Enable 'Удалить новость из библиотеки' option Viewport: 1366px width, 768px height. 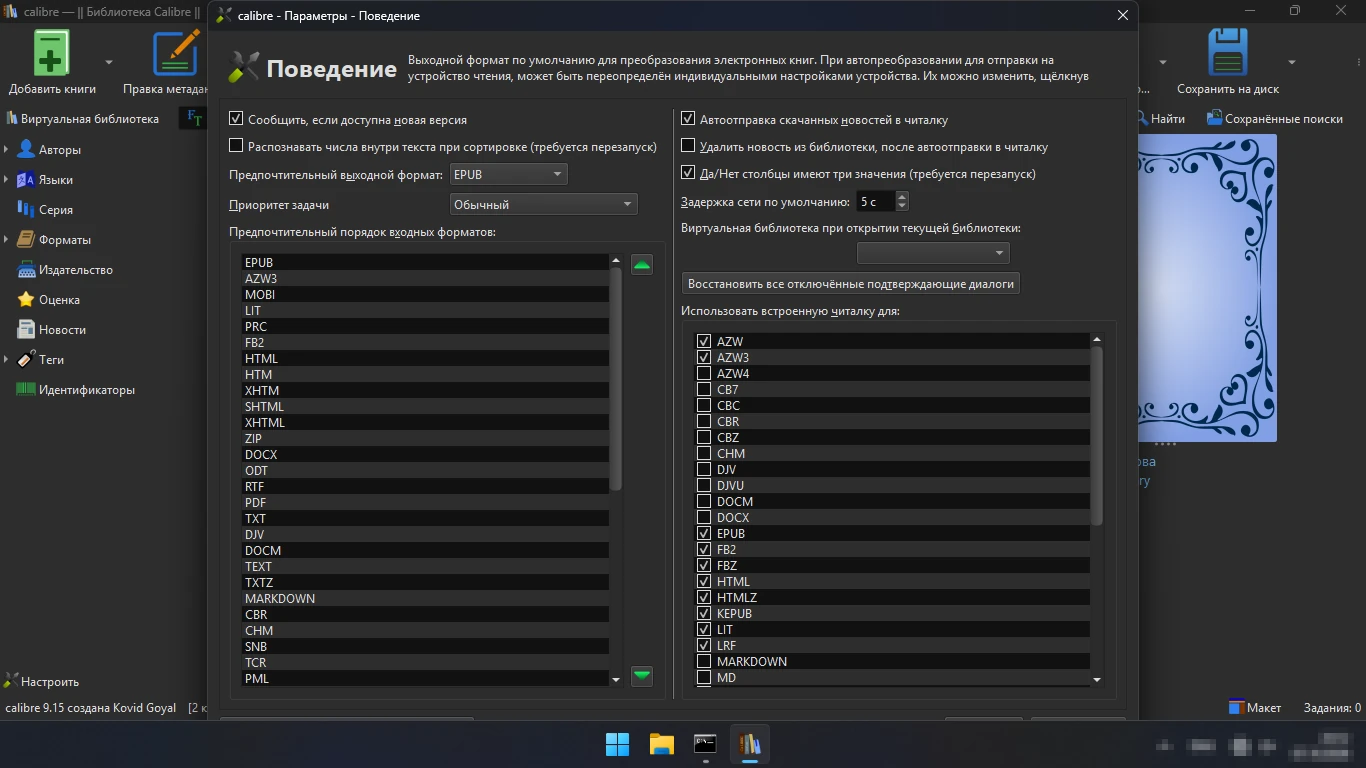coord(688,146)
